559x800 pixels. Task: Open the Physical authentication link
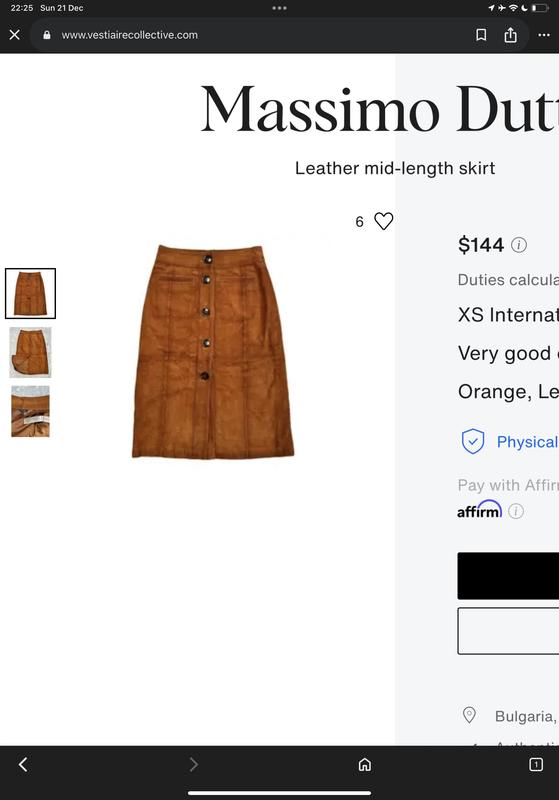[x=527, y=442]
